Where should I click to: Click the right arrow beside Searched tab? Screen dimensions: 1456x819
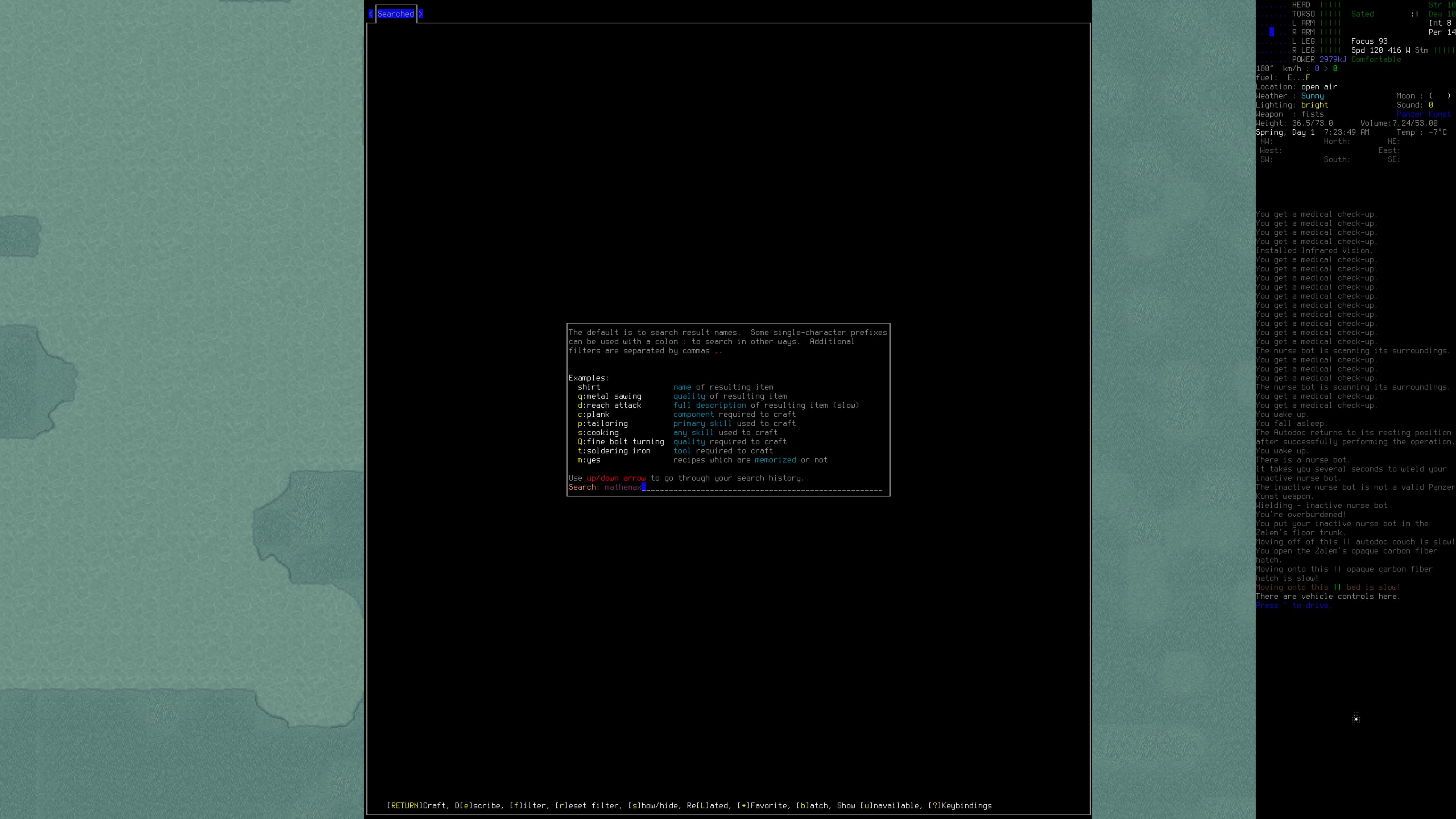click(420, 14)
